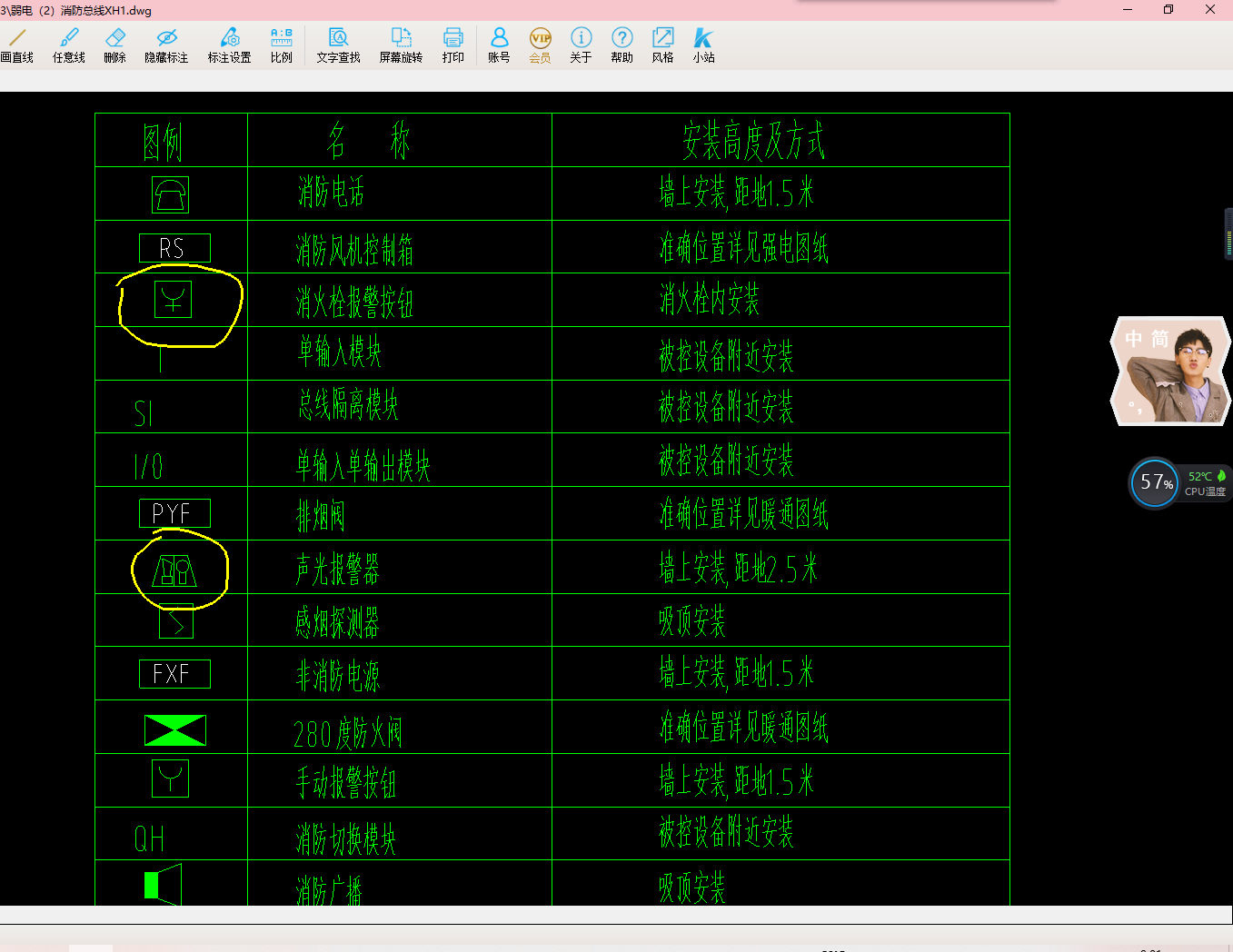Open the 小站 icon

coord(703,45)
